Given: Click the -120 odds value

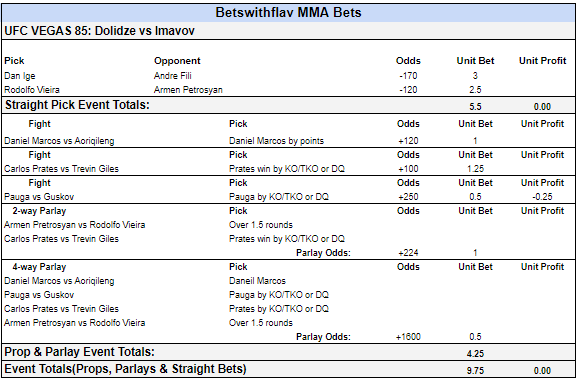Looking at the screenshot, I should [408, 90].
